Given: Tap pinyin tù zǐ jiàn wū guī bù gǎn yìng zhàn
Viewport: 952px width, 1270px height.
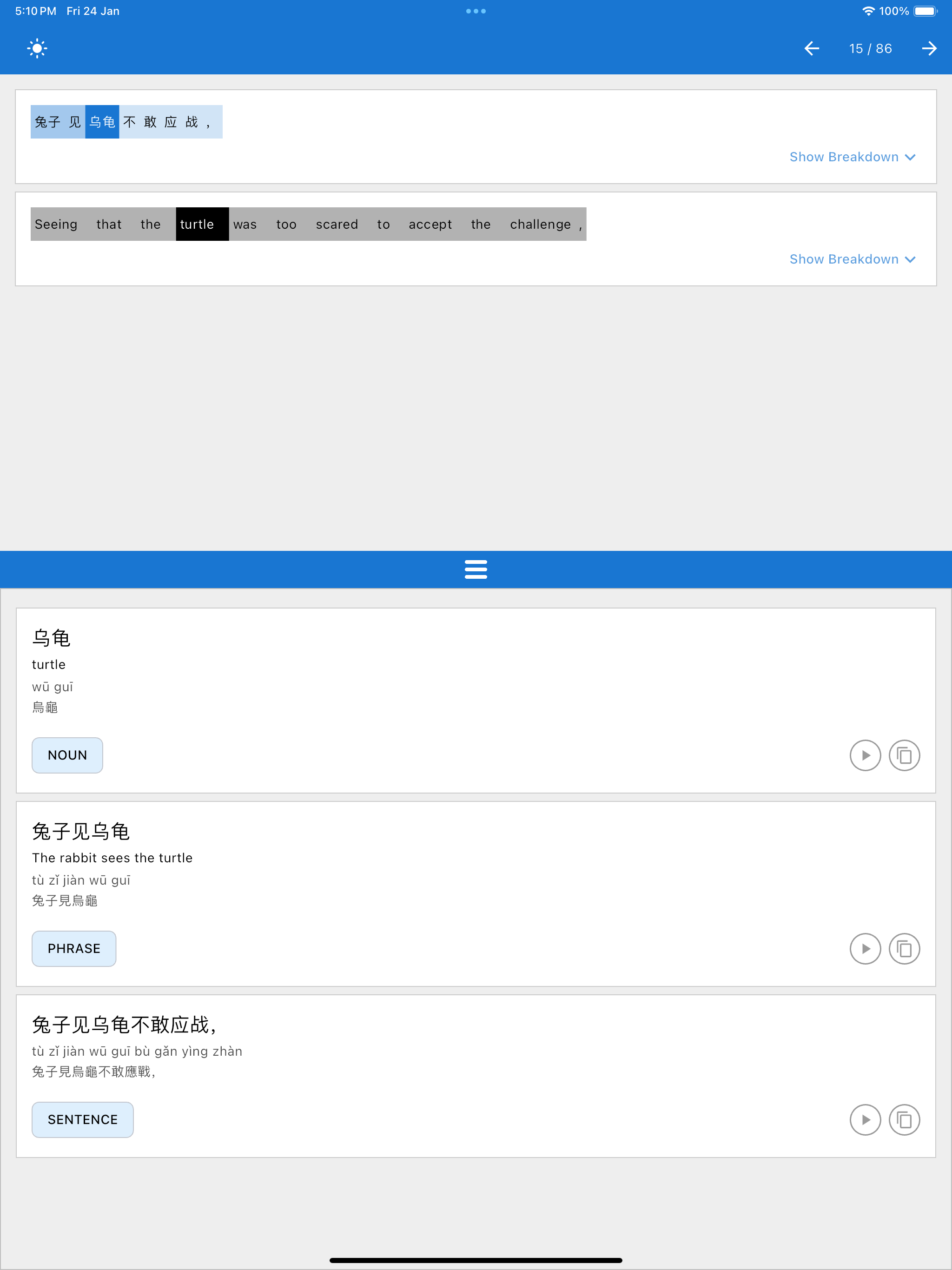Looking at the screenshot, I should pos(137,1051).
